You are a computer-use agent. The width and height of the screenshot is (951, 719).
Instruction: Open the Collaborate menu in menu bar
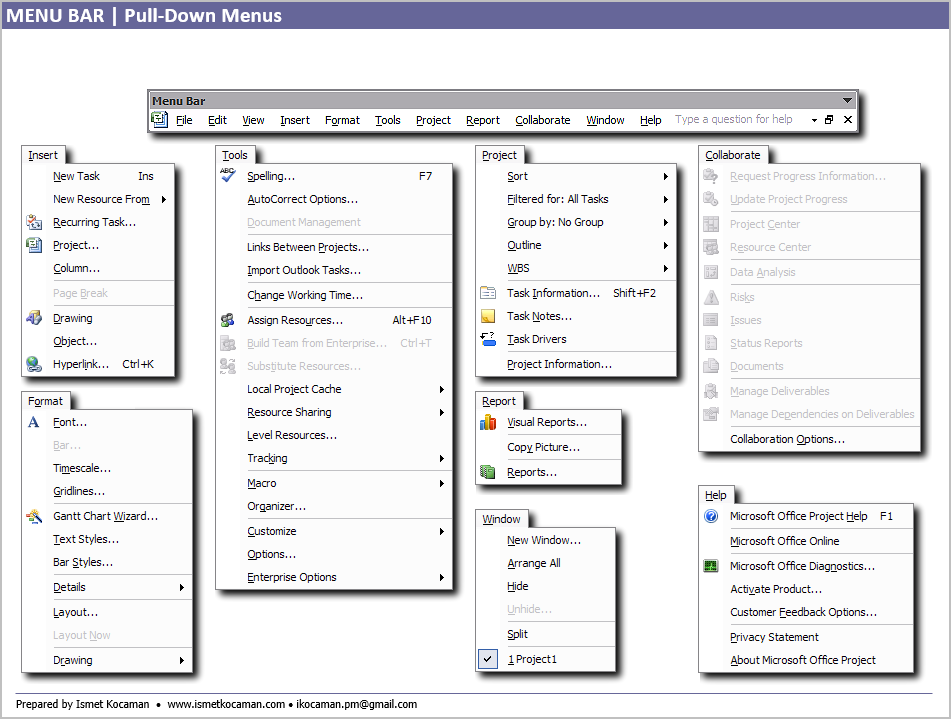[x=542, y=120]
